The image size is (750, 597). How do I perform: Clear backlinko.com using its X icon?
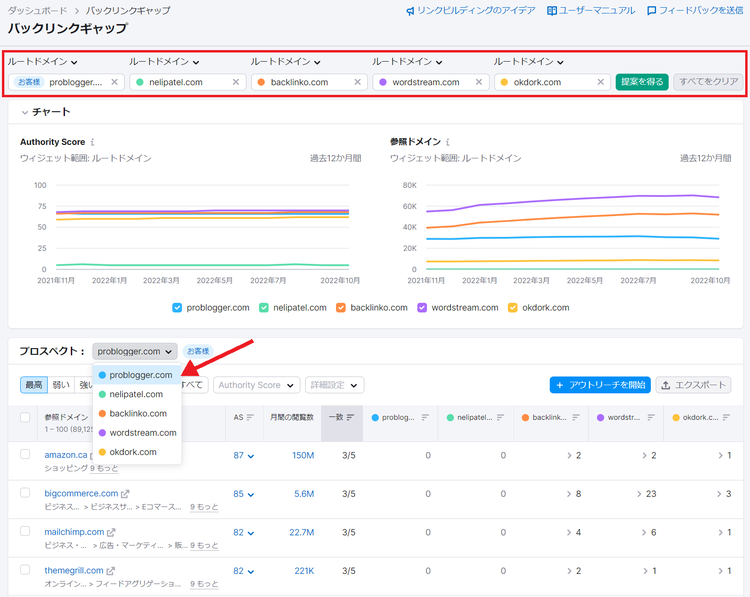pos(357,82)
